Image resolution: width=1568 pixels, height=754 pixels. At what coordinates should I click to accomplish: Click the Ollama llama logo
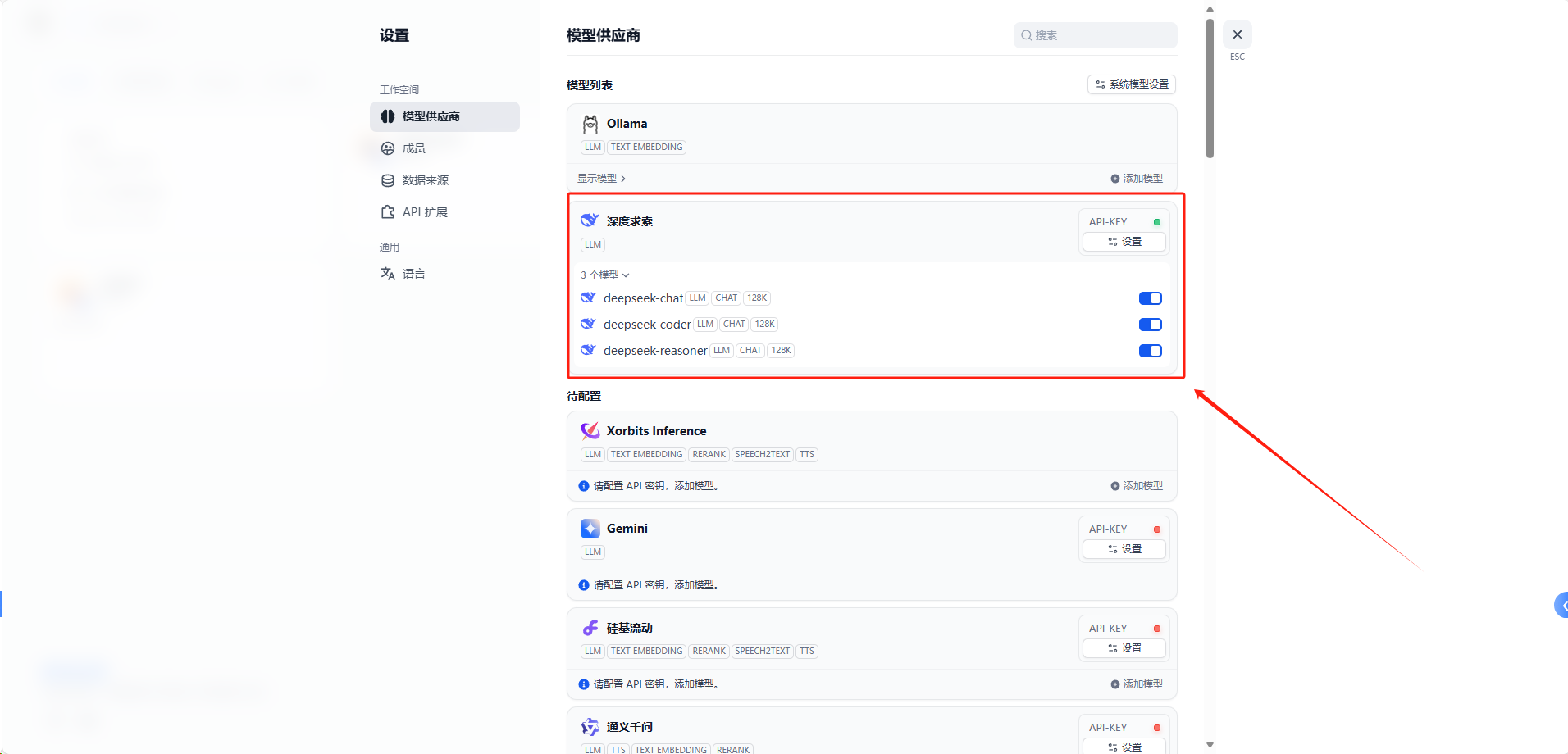click(590, 124)
